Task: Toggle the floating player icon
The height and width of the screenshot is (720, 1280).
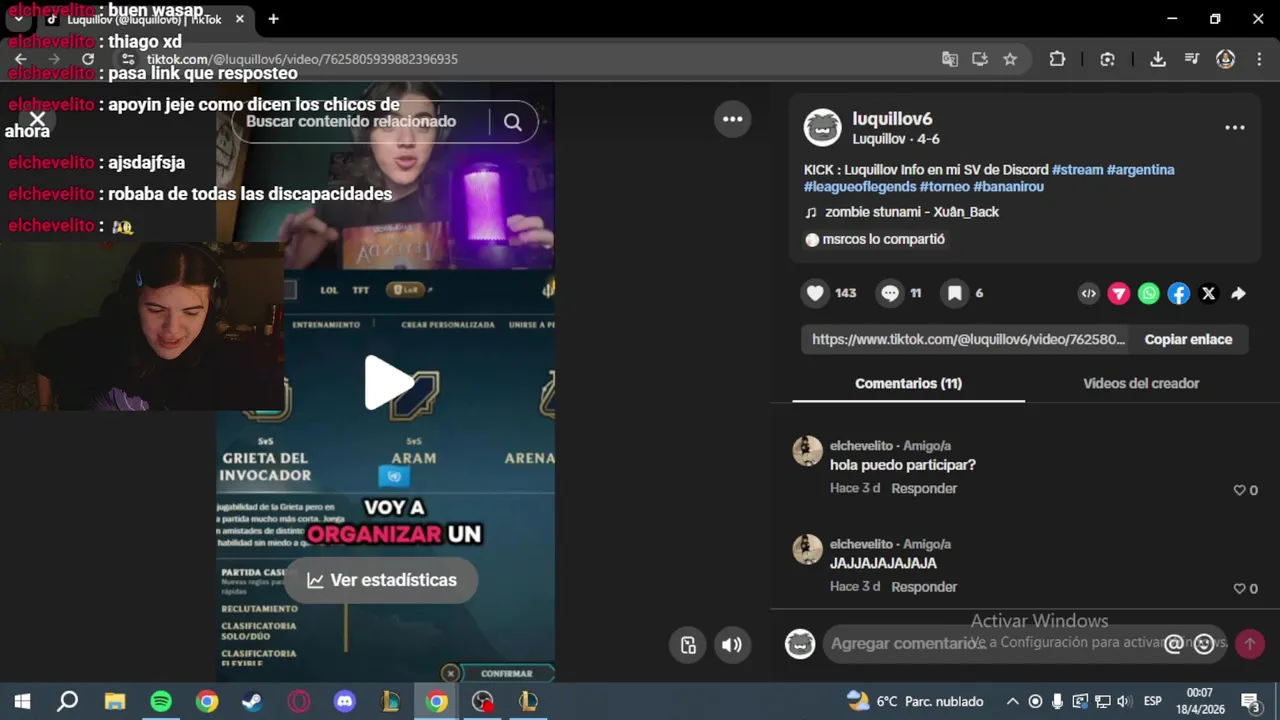Action: tap(688, 645)
